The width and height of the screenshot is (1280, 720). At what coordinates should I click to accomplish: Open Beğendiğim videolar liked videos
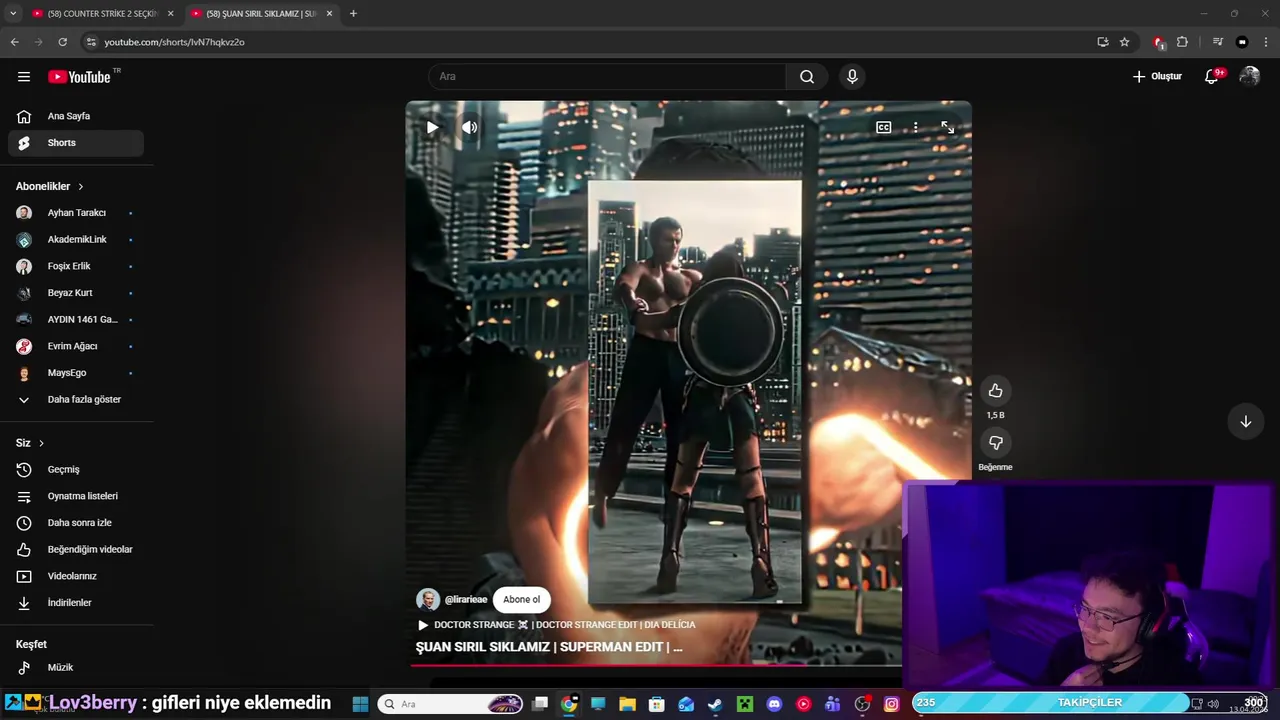click(x=76, y=550)
